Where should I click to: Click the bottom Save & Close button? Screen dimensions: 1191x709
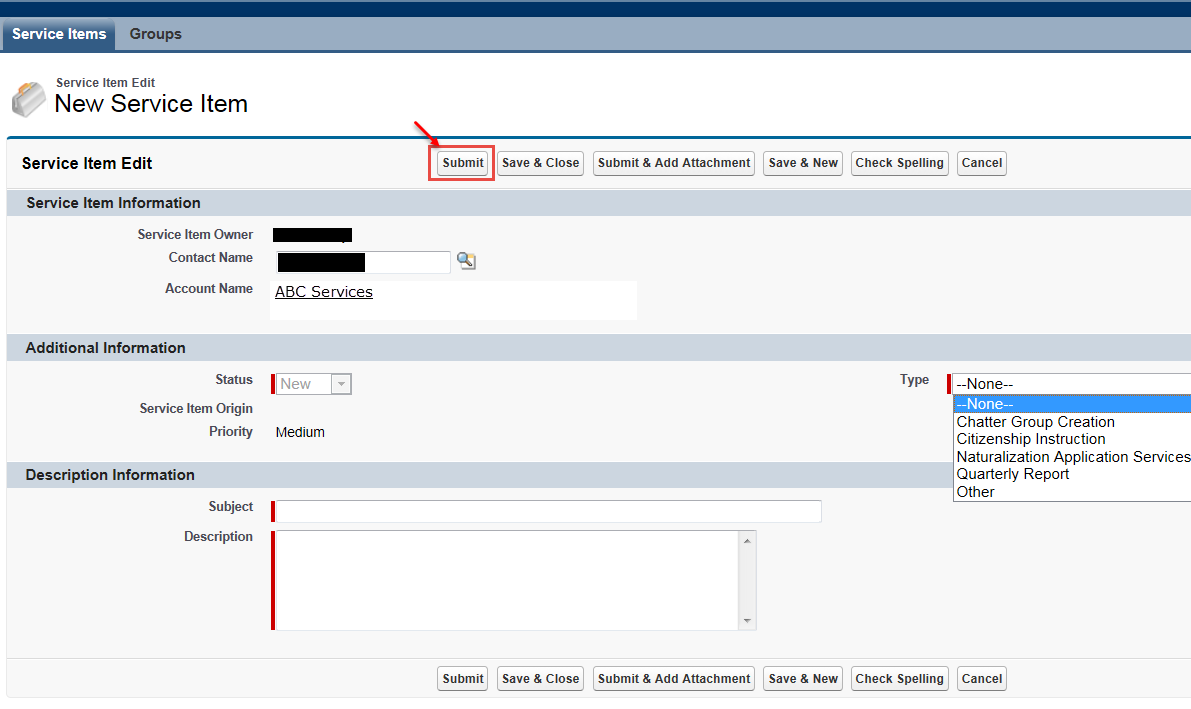[540, 679]
